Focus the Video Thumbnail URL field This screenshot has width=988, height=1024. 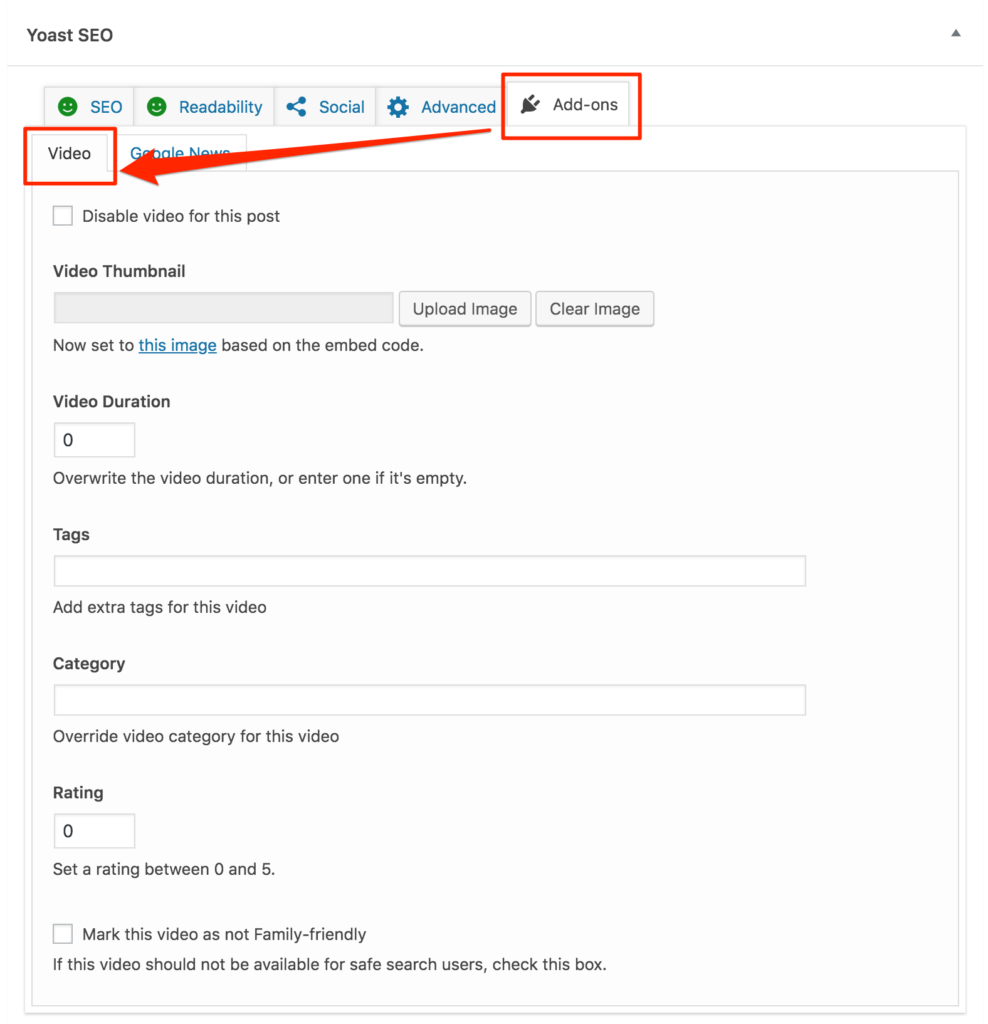pyautogui.click(x=223, y=308)
